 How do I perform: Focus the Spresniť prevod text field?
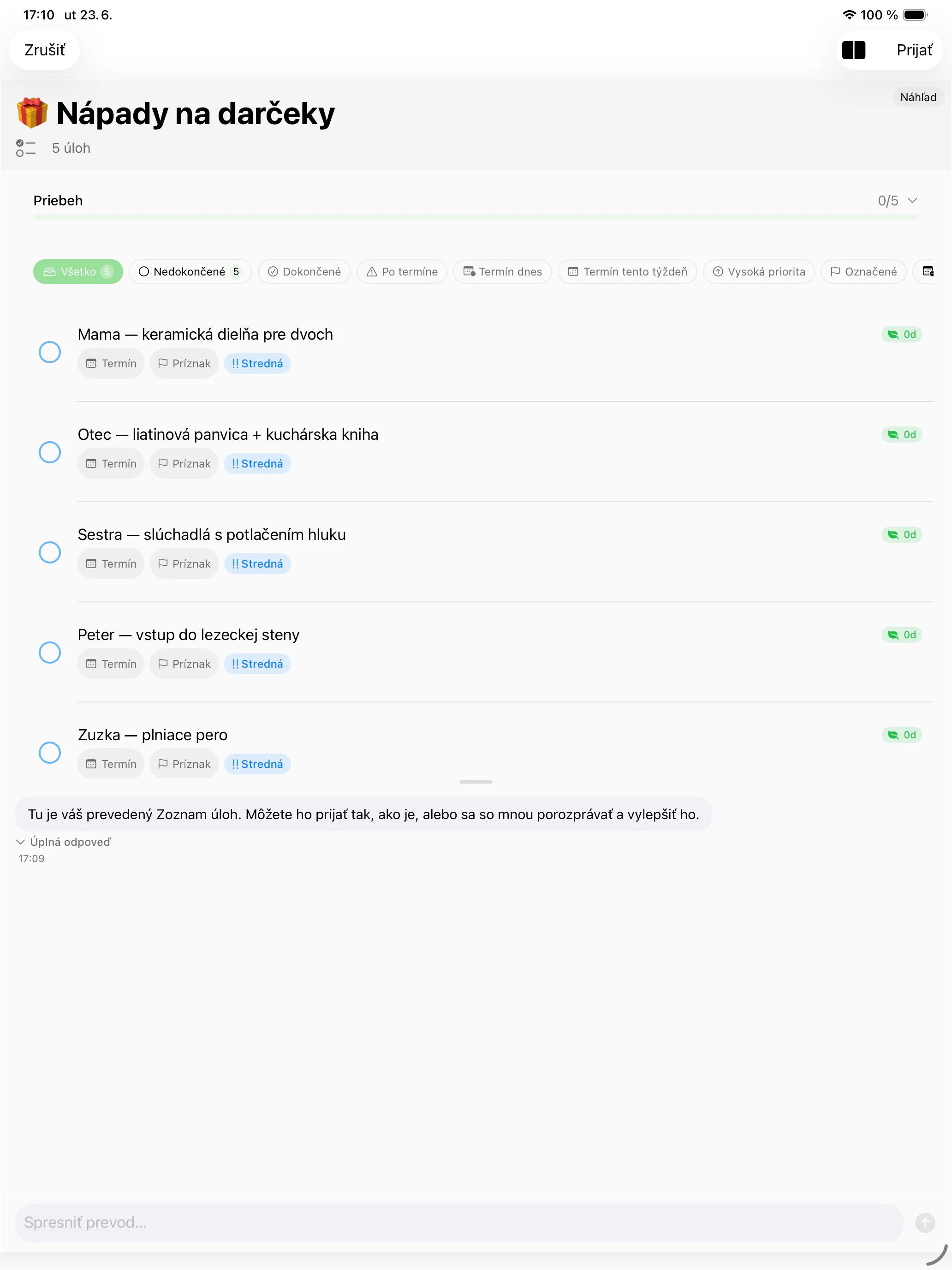click(459, 1223)
